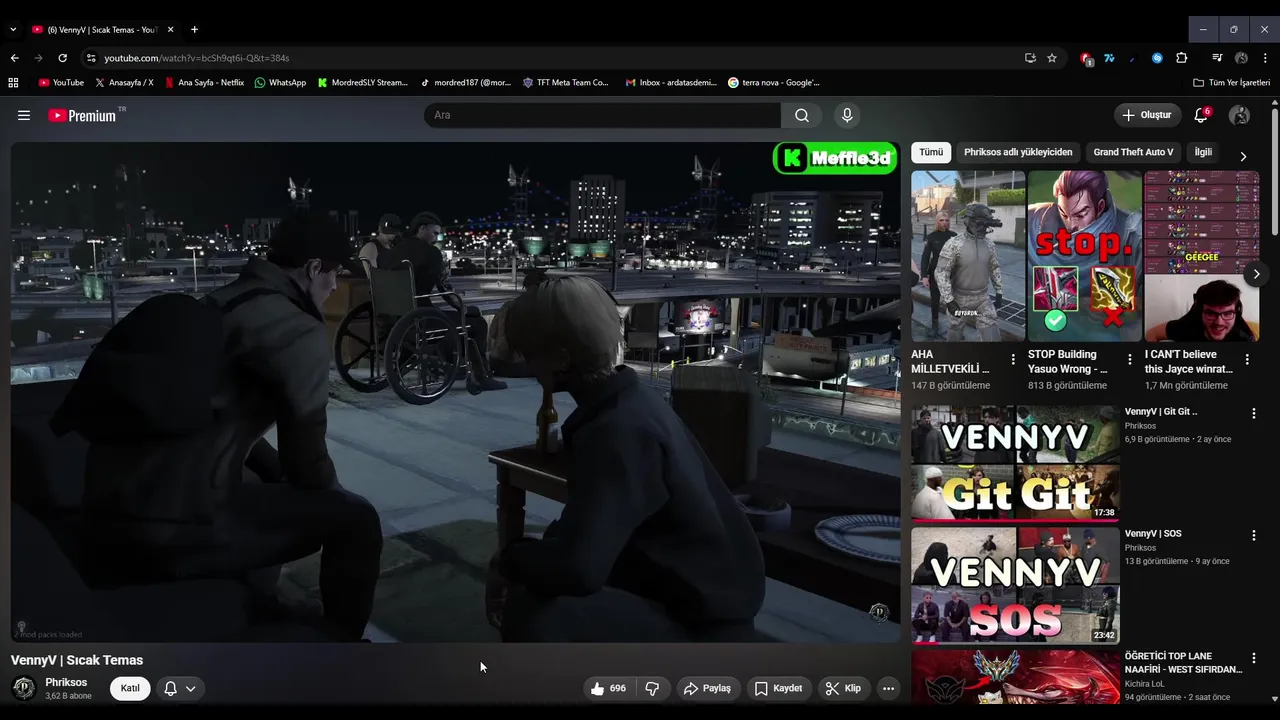
Task: Open a new browser tab
Action: coord(194,29)
